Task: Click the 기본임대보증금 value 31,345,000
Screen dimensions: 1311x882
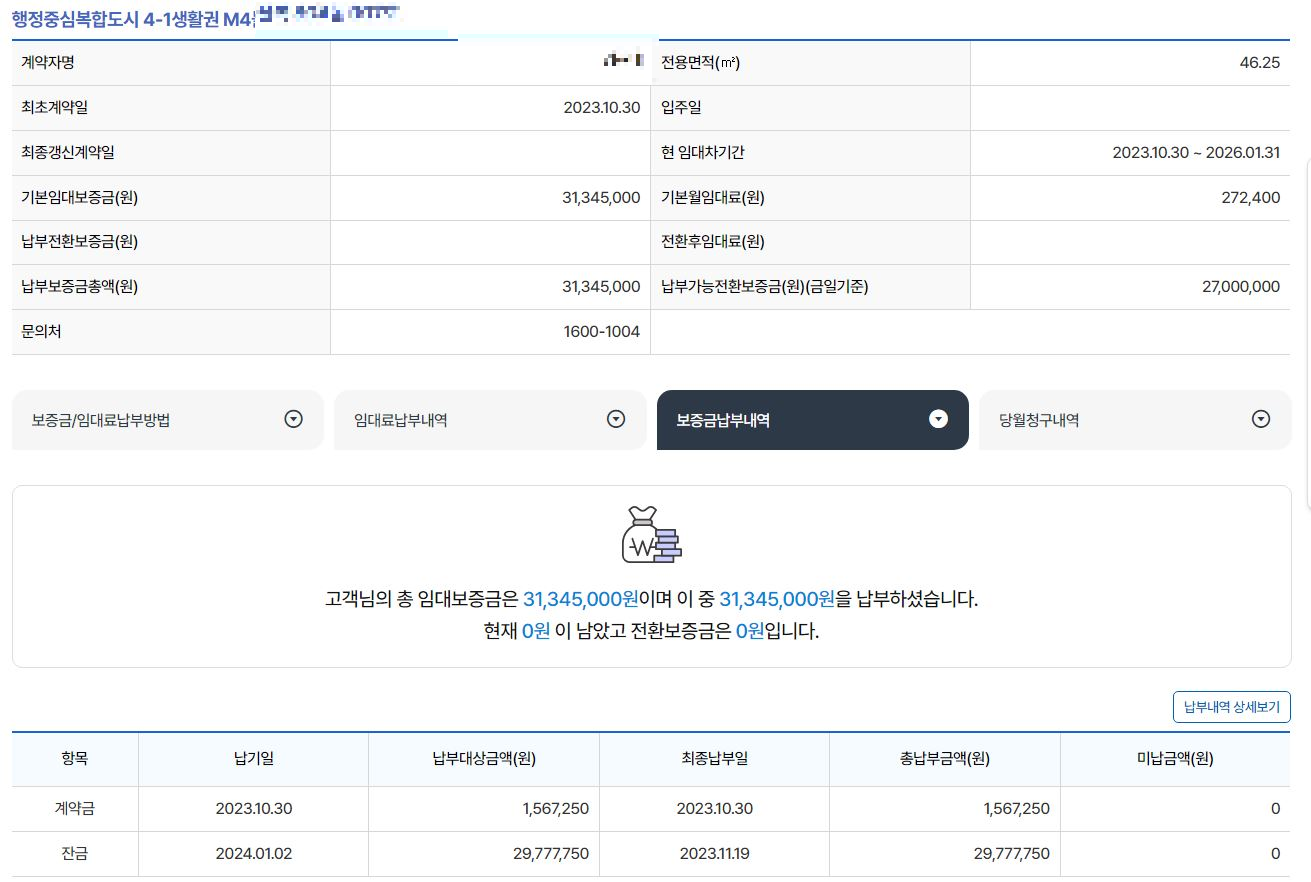Action: (601, 198)
